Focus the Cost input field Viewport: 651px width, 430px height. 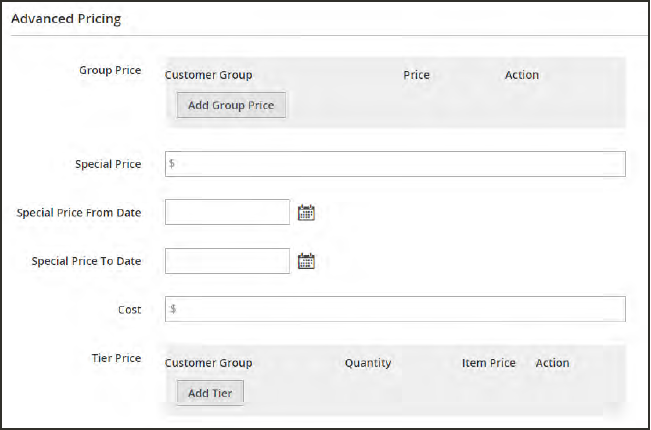[395, 309]
